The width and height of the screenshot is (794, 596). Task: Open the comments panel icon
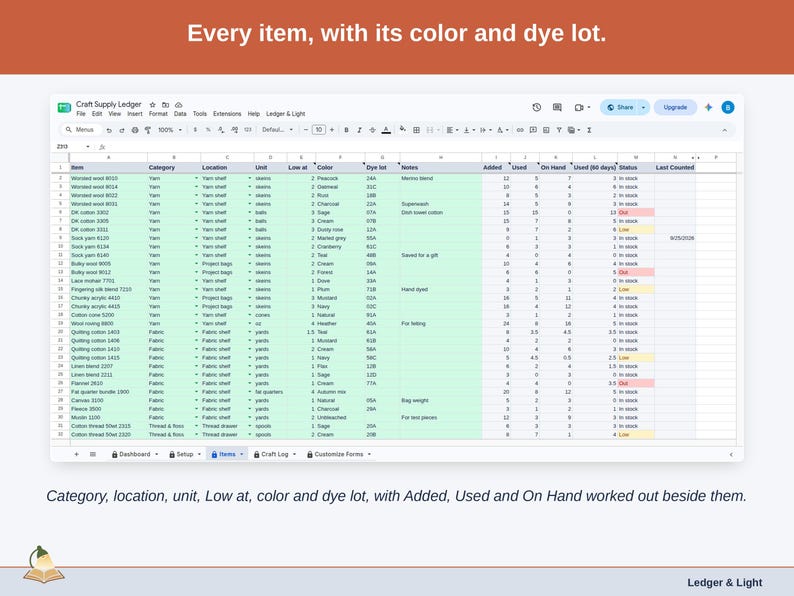(557, 107)
